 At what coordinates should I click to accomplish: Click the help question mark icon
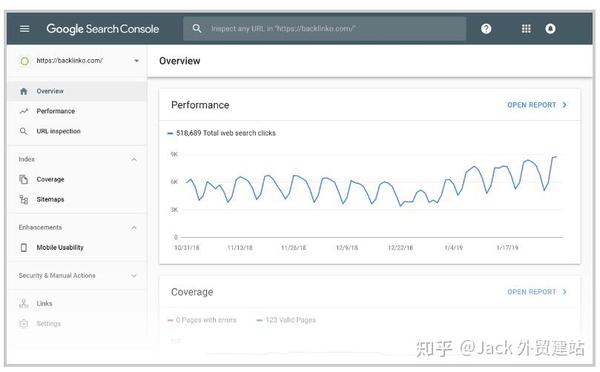[x=486, y=29]
